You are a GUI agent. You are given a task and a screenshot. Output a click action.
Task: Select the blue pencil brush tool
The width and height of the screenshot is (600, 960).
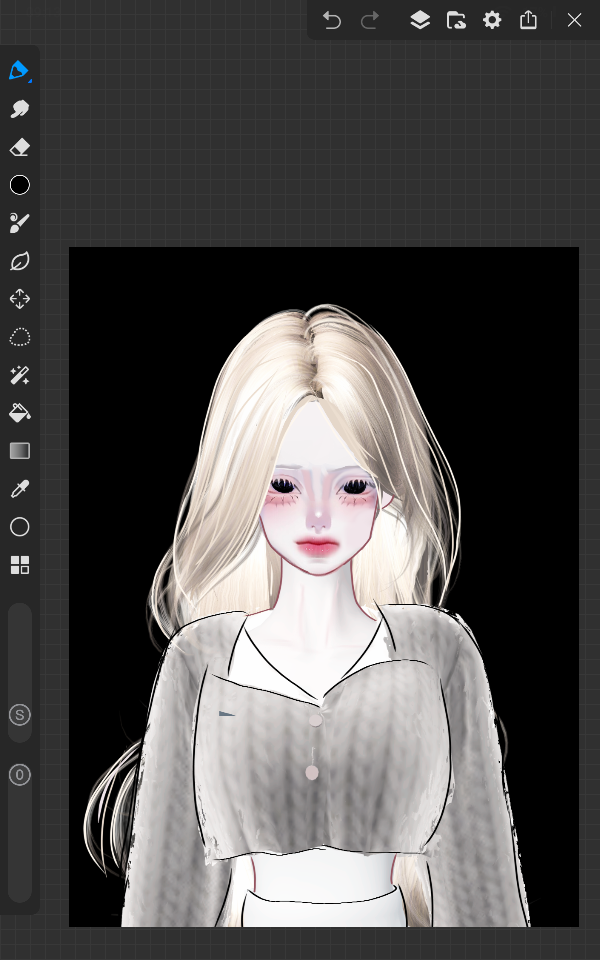[x=19, y=71]
